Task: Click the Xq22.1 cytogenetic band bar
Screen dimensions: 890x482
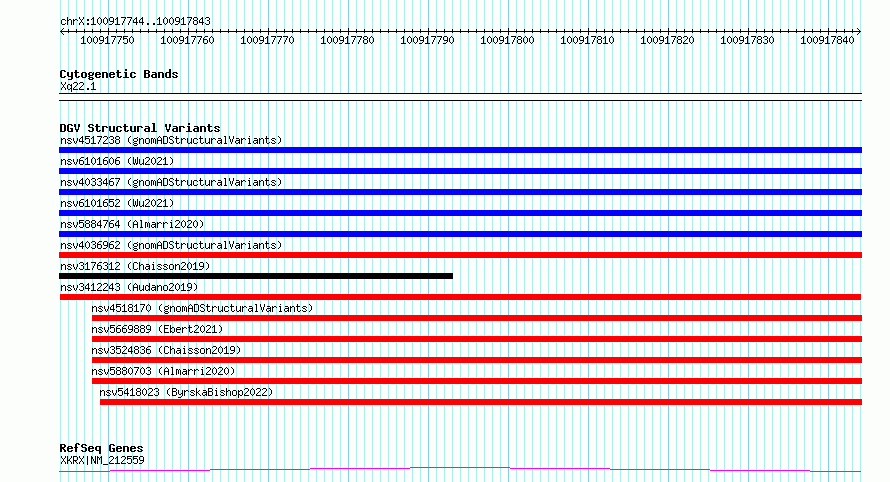Action: pyautogui.click(x=460, y=97)
